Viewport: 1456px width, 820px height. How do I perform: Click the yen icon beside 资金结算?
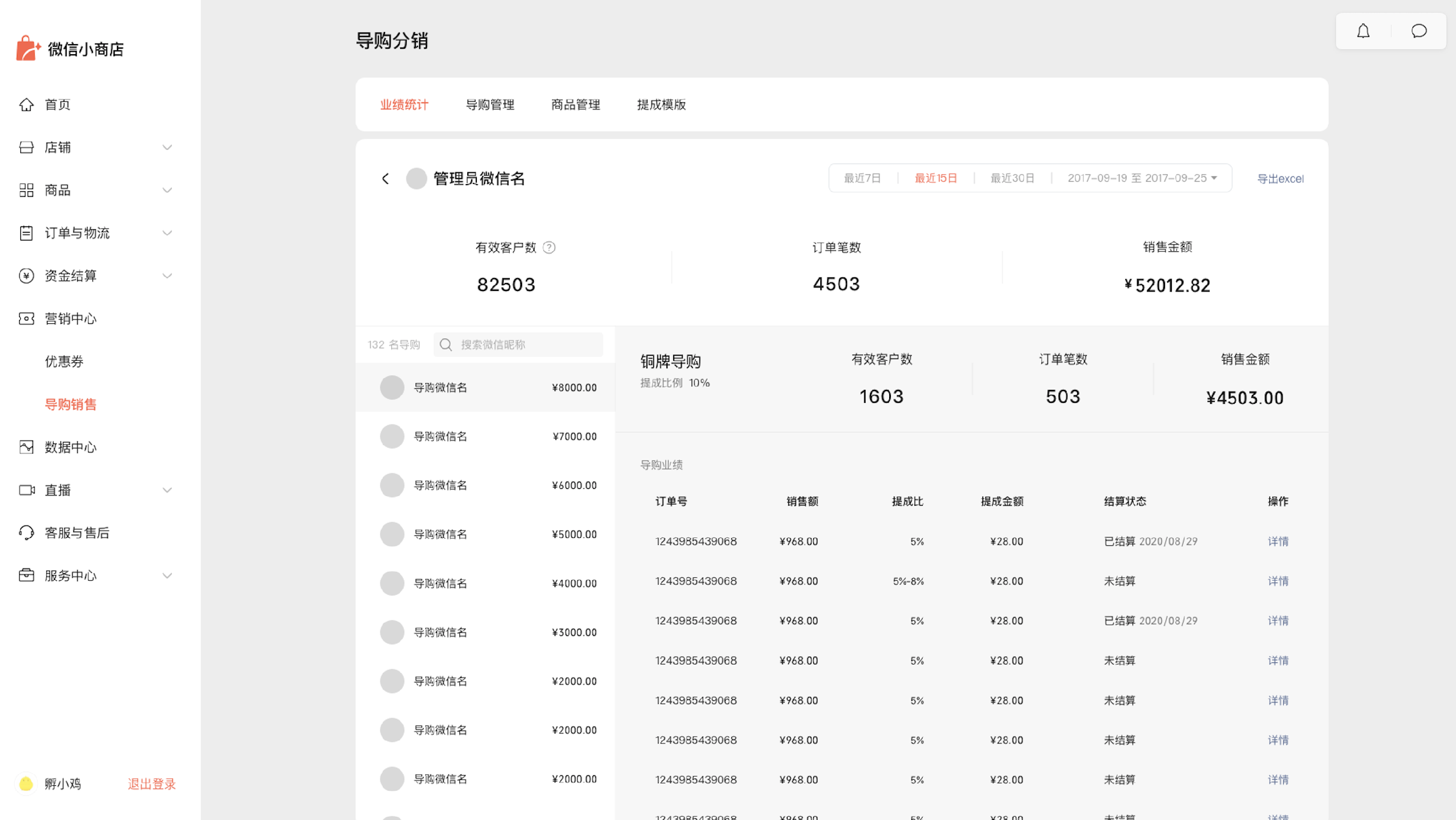point(26,276)
